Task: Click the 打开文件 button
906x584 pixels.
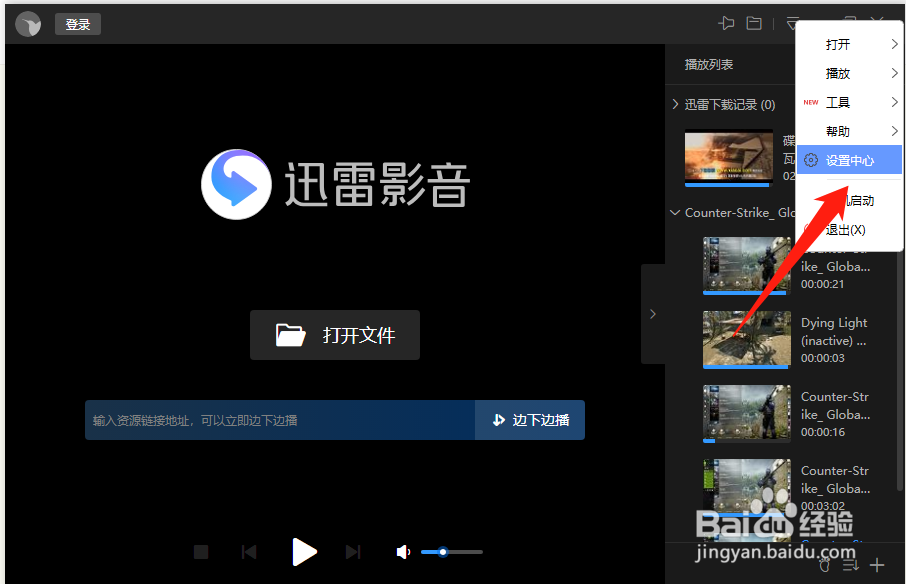Action: [x=335, y=335]
